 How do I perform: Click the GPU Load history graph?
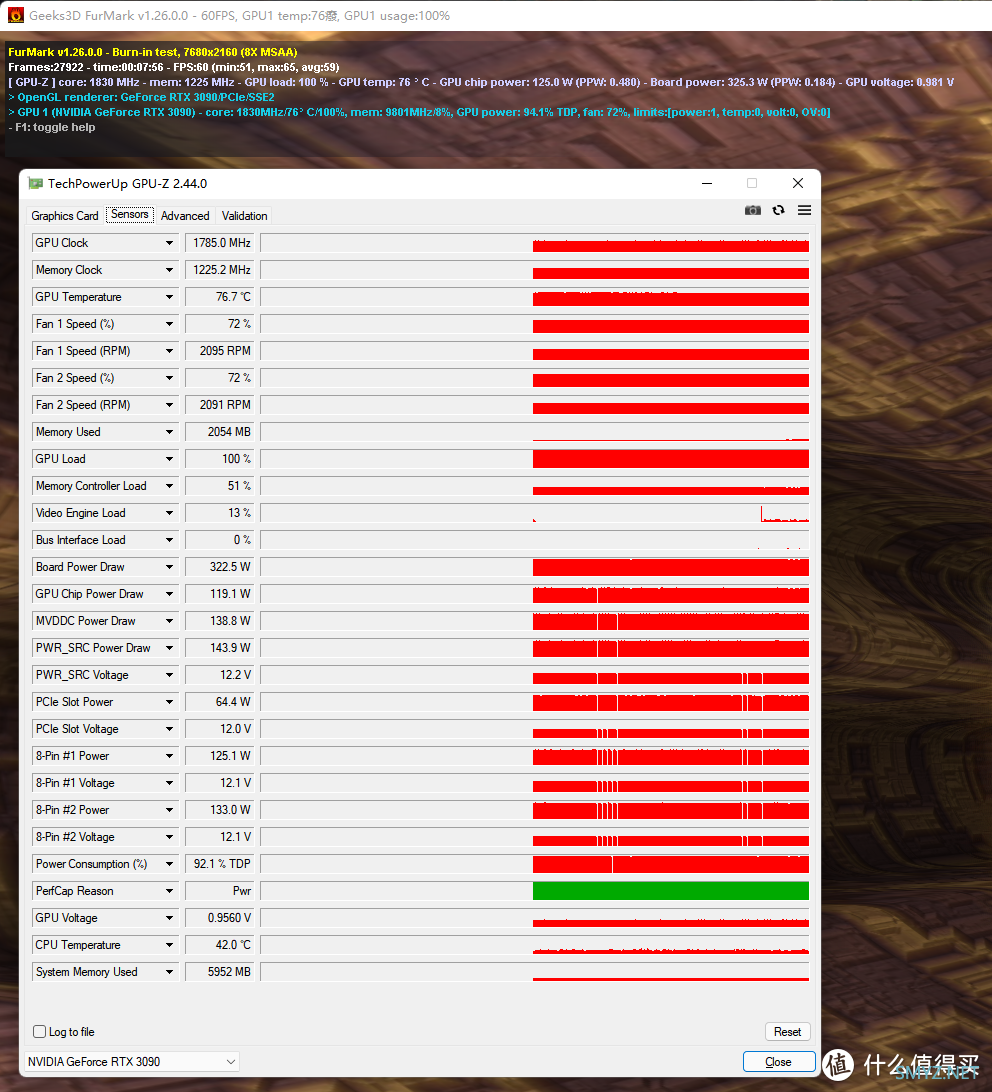click(535, 459)
